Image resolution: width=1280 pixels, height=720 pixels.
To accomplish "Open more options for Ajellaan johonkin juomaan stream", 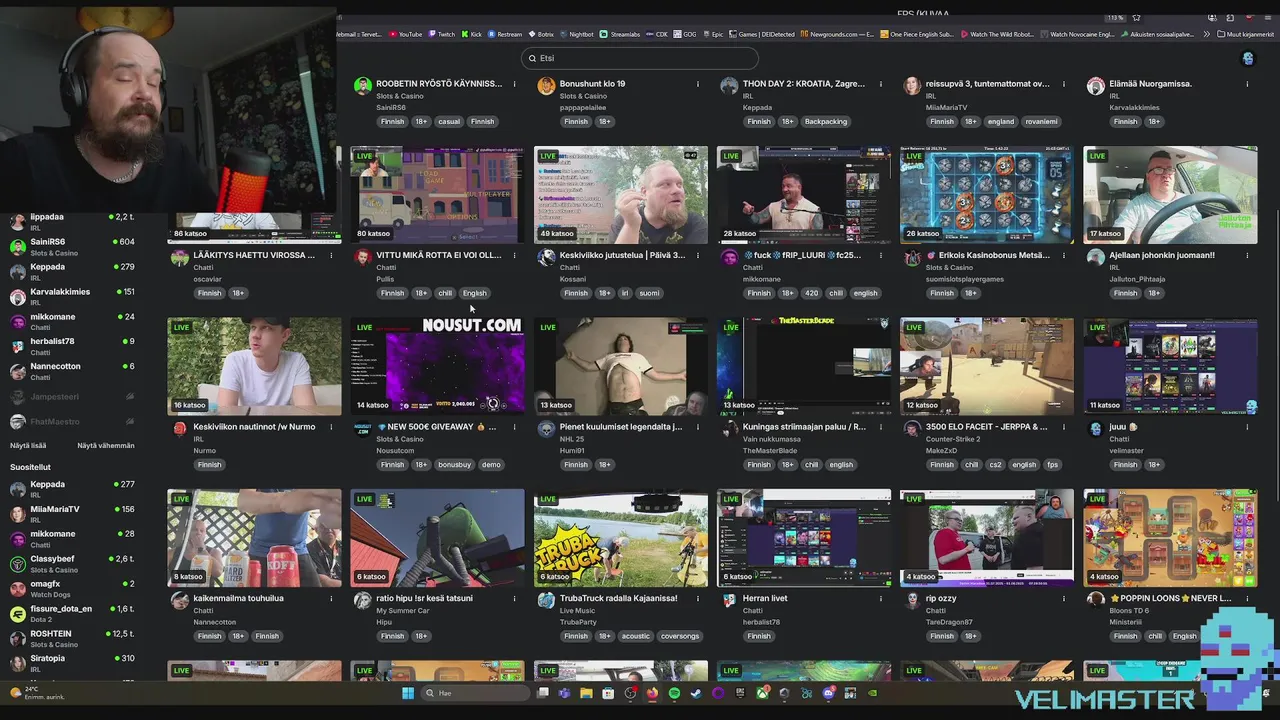I will 1247,256.
